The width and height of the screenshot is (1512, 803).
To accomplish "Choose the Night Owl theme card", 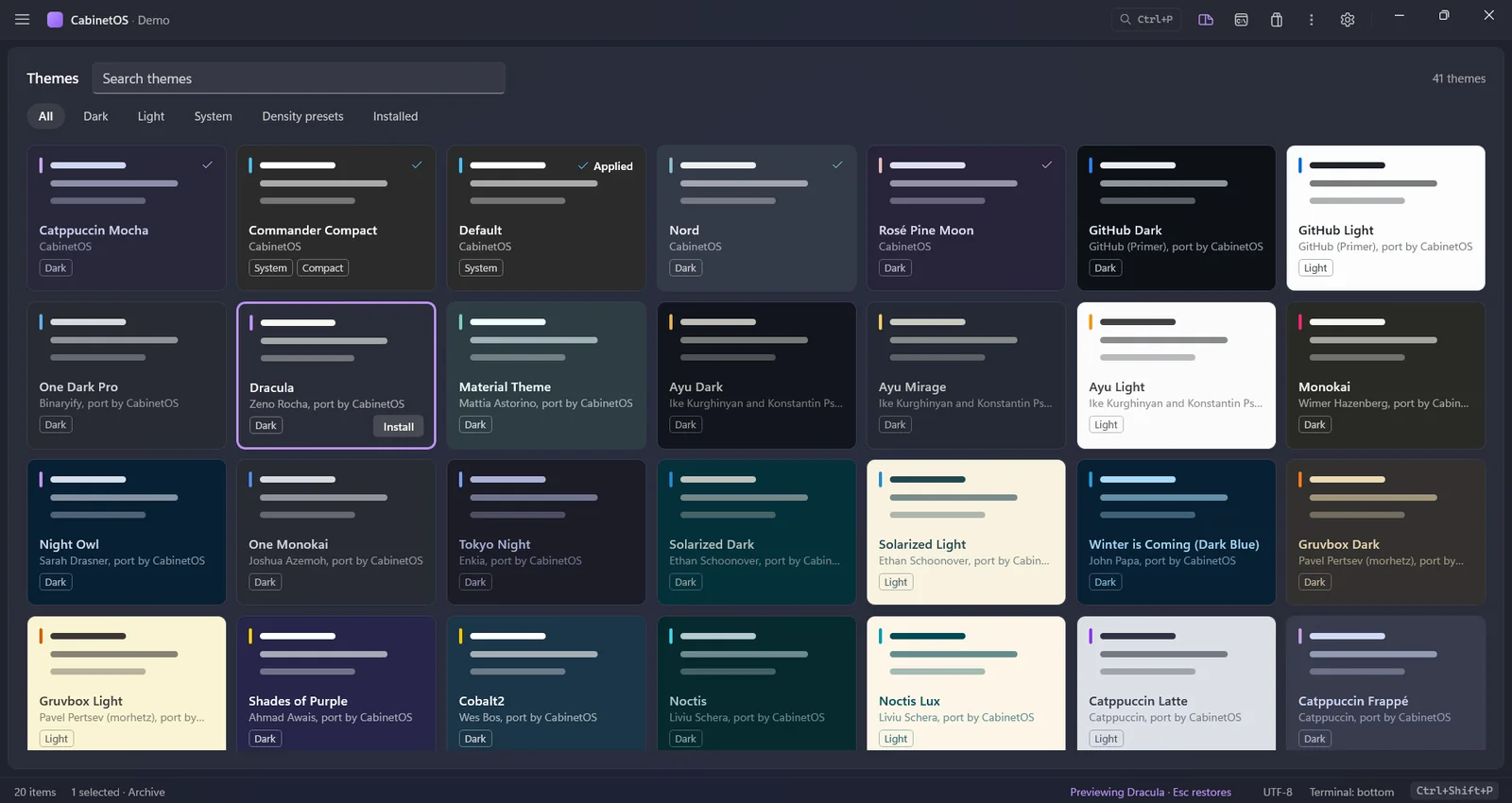I will pyautogui.click(x=127, y=533).
